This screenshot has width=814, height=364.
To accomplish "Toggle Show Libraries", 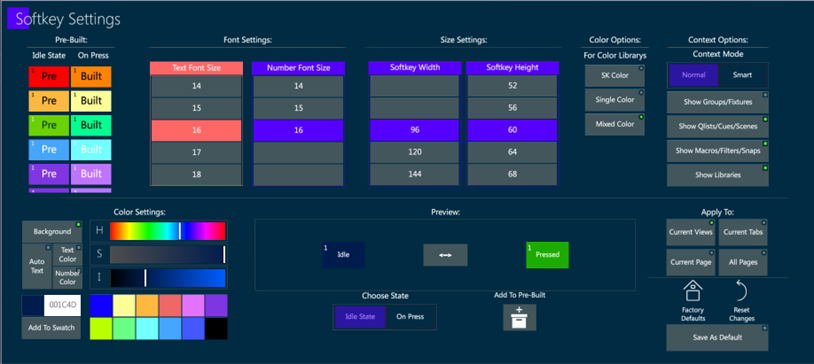I will pos(717,175).
